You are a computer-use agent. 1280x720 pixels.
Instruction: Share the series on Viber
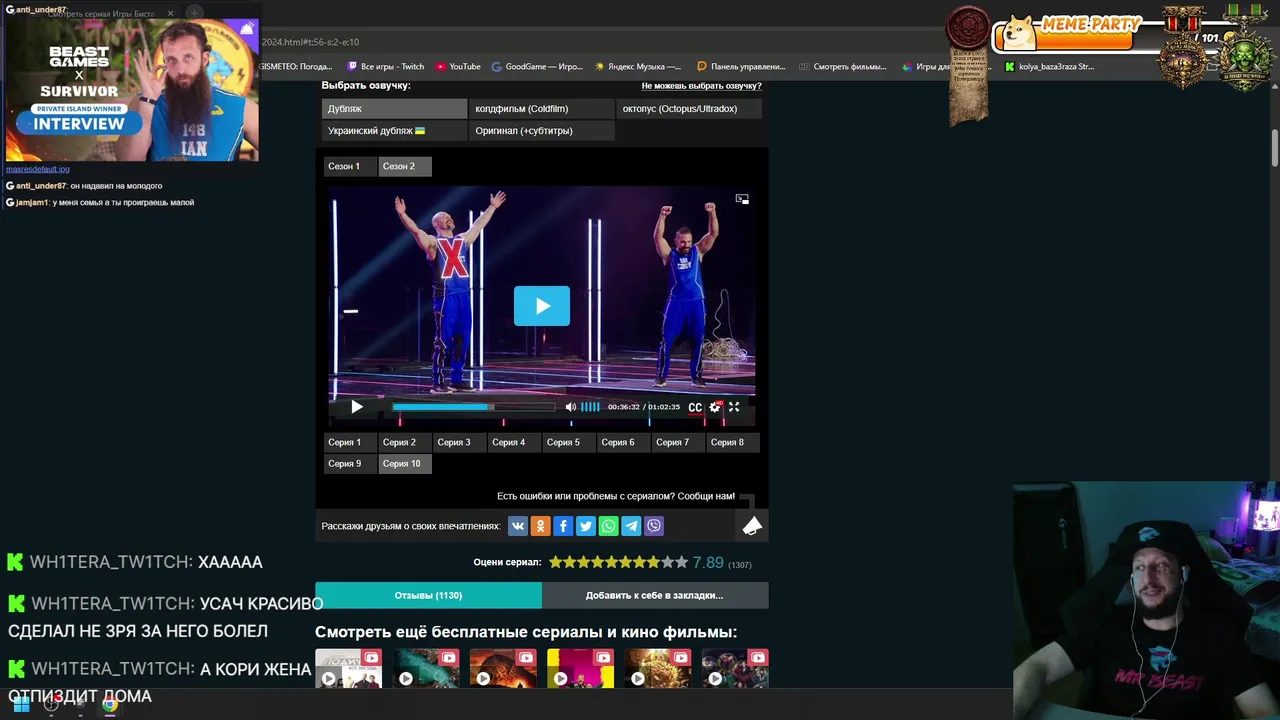pos(654,526)
